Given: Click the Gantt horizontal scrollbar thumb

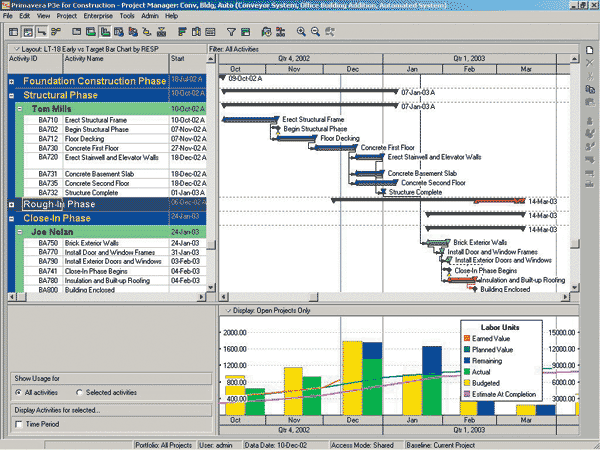Looking at the screenshot, I should click(313, 297).
